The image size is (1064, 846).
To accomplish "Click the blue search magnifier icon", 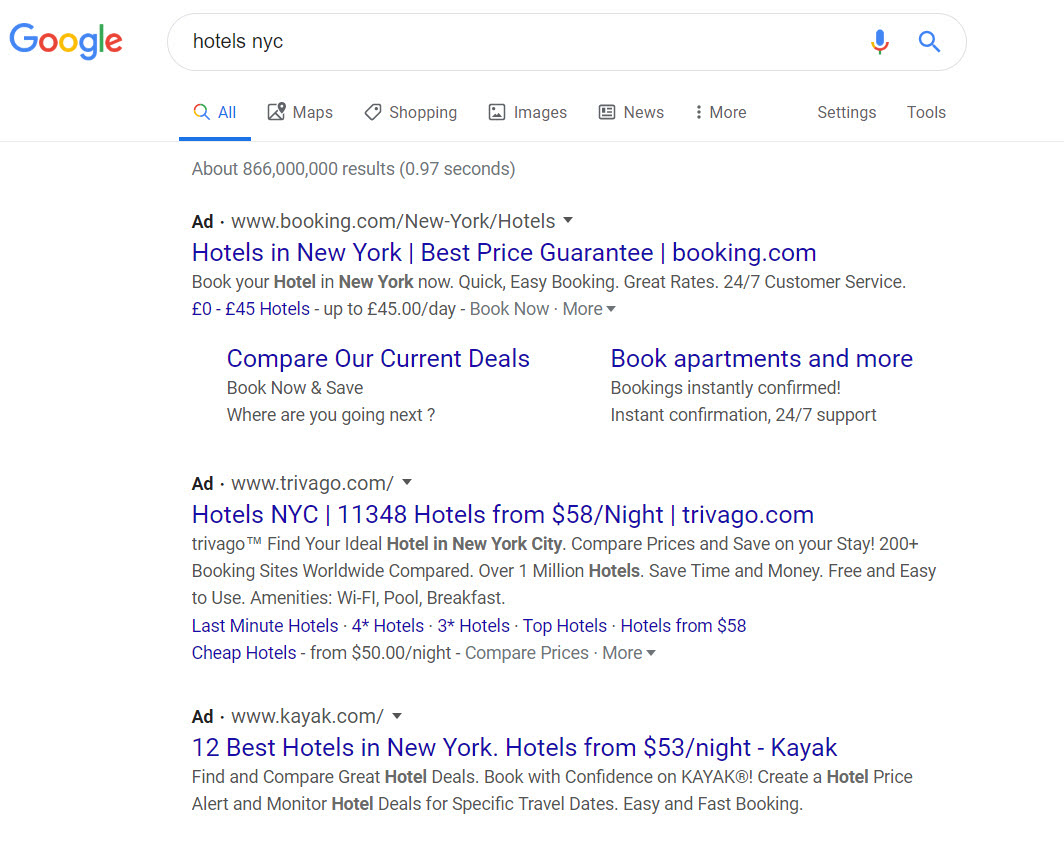I will tap(929, 42).
